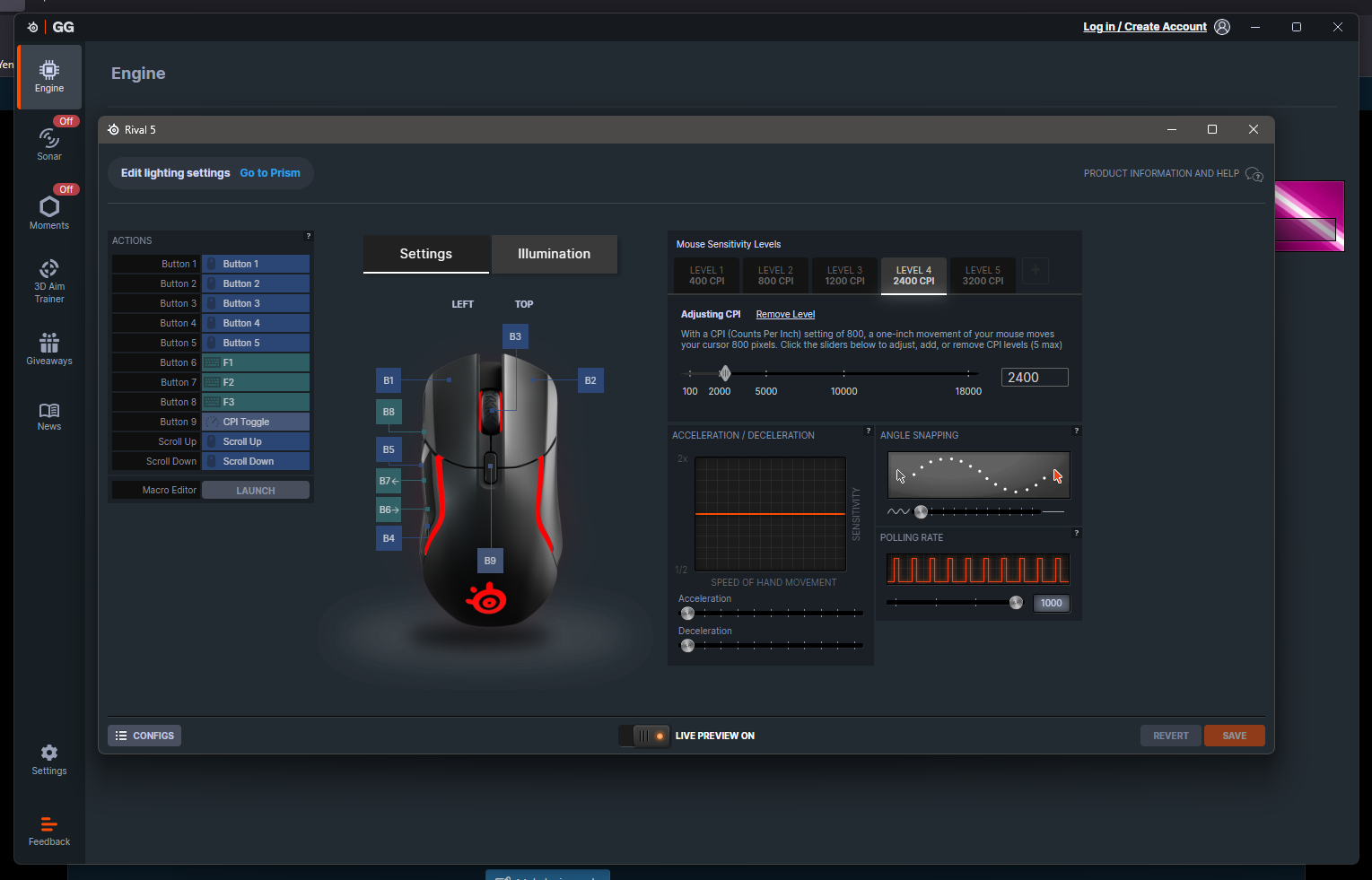This screenshot has height=880, width=1372.
Task: Select the B2 marker on mouse diagram
Action: (x=590, y=380)
